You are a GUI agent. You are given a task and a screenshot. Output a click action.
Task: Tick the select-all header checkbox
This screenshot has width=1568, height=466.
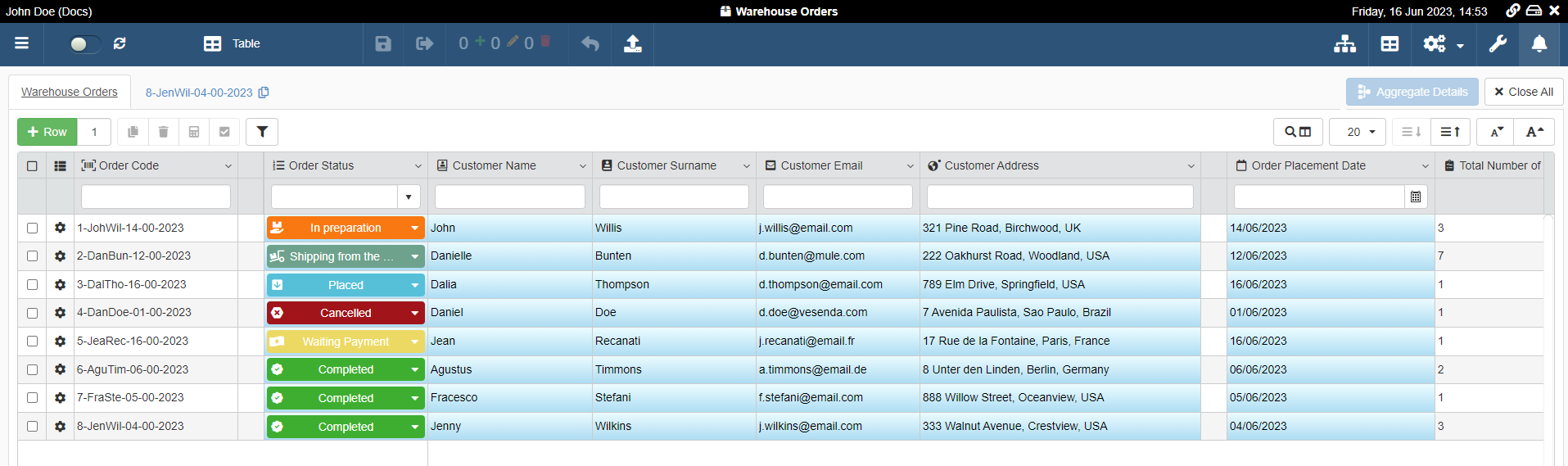tap(32, 165)
